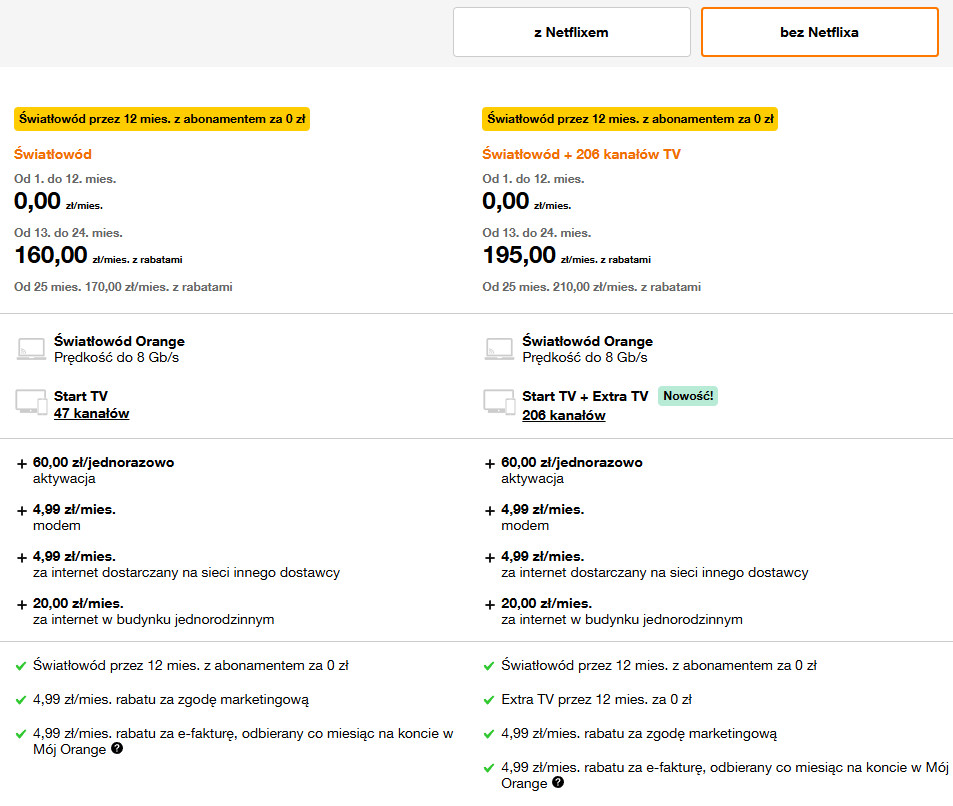The height and width of the screenshot is (806, 953).
Task: Switch to the 'bez Netflixa' tab
Action: [819, 32]
